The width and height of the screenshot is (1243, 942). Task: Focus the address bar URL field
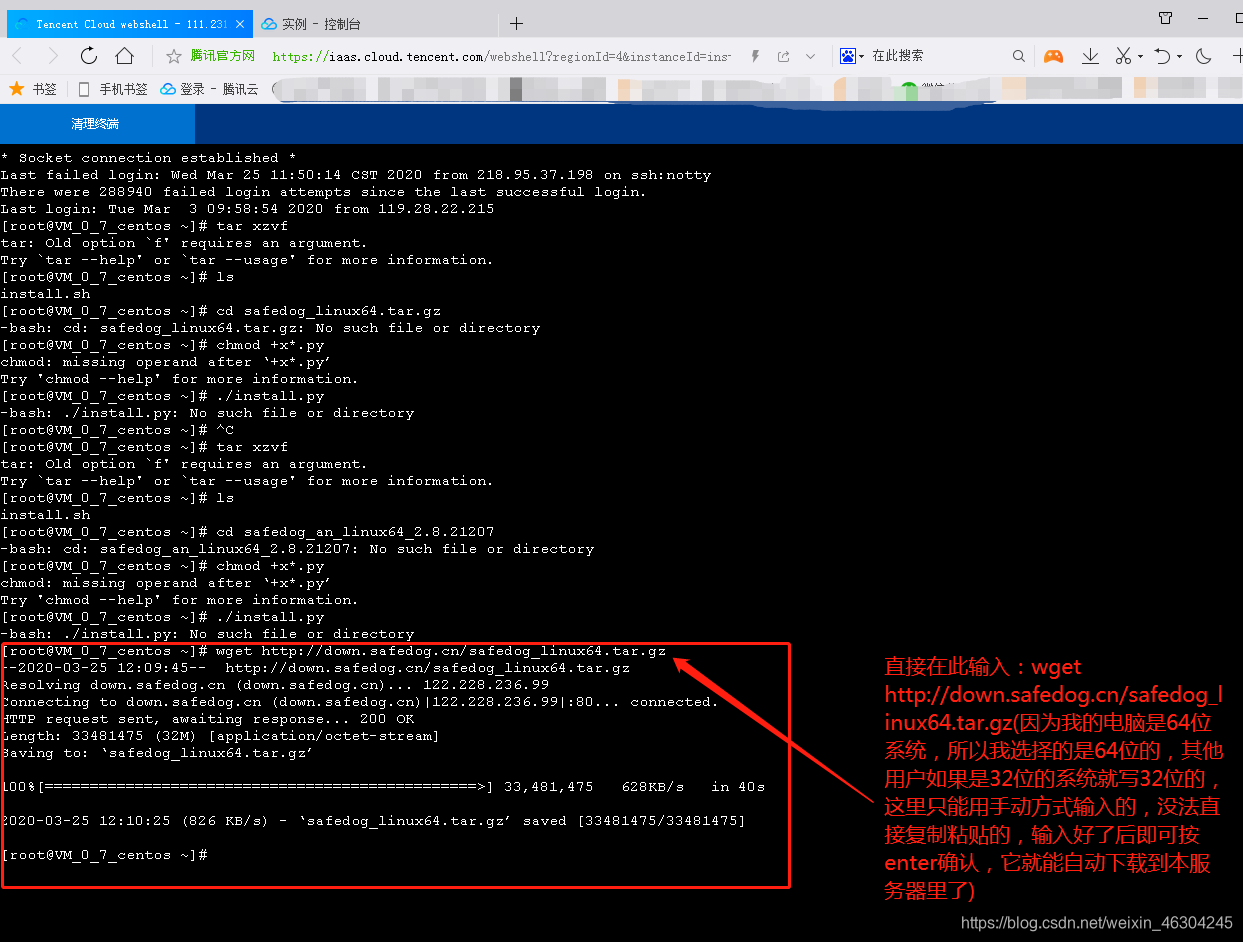click(x=501, y=56)
